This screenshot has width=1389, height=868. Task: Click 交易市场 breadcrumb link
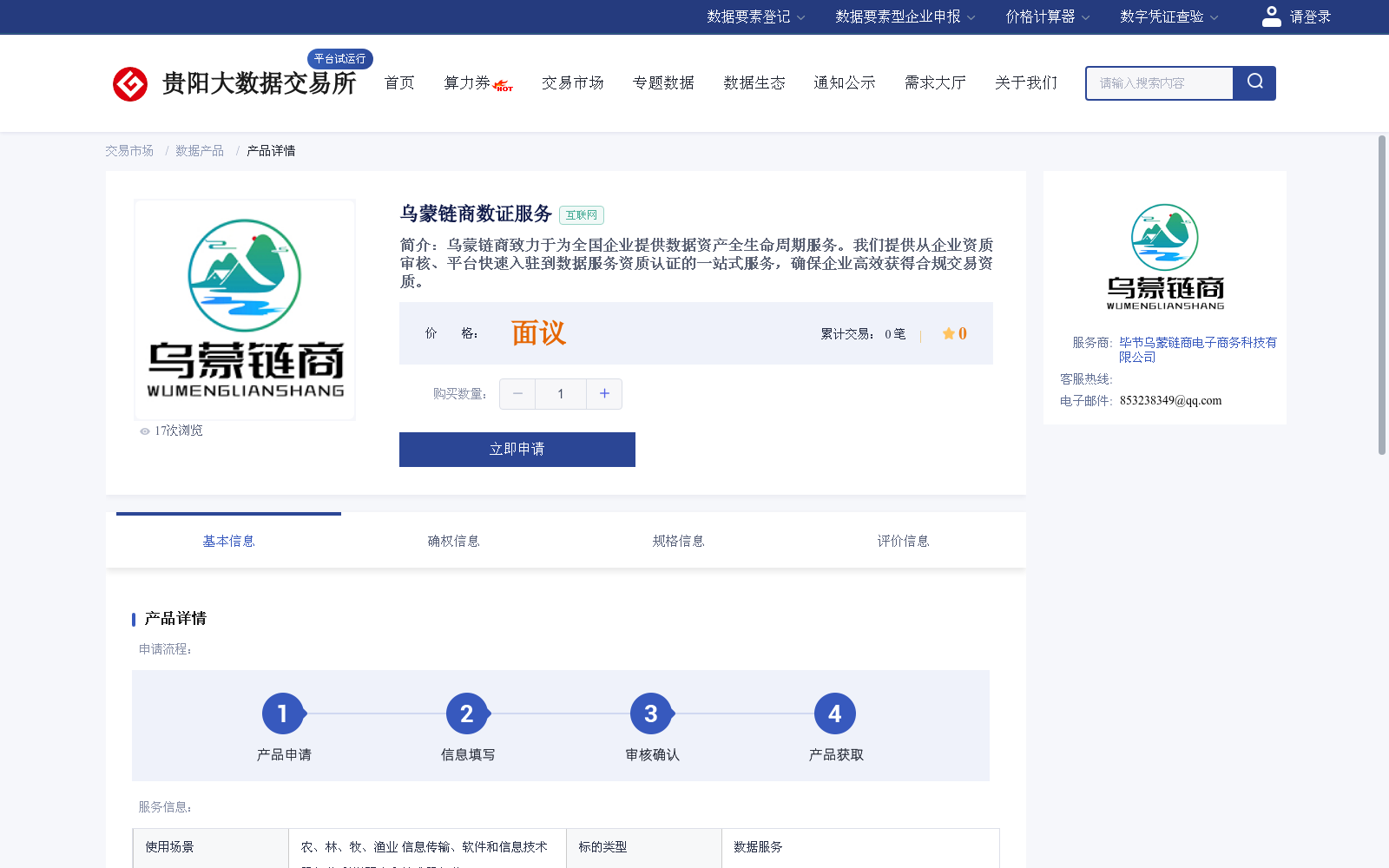pyautogui.click(x=129, y=151)
